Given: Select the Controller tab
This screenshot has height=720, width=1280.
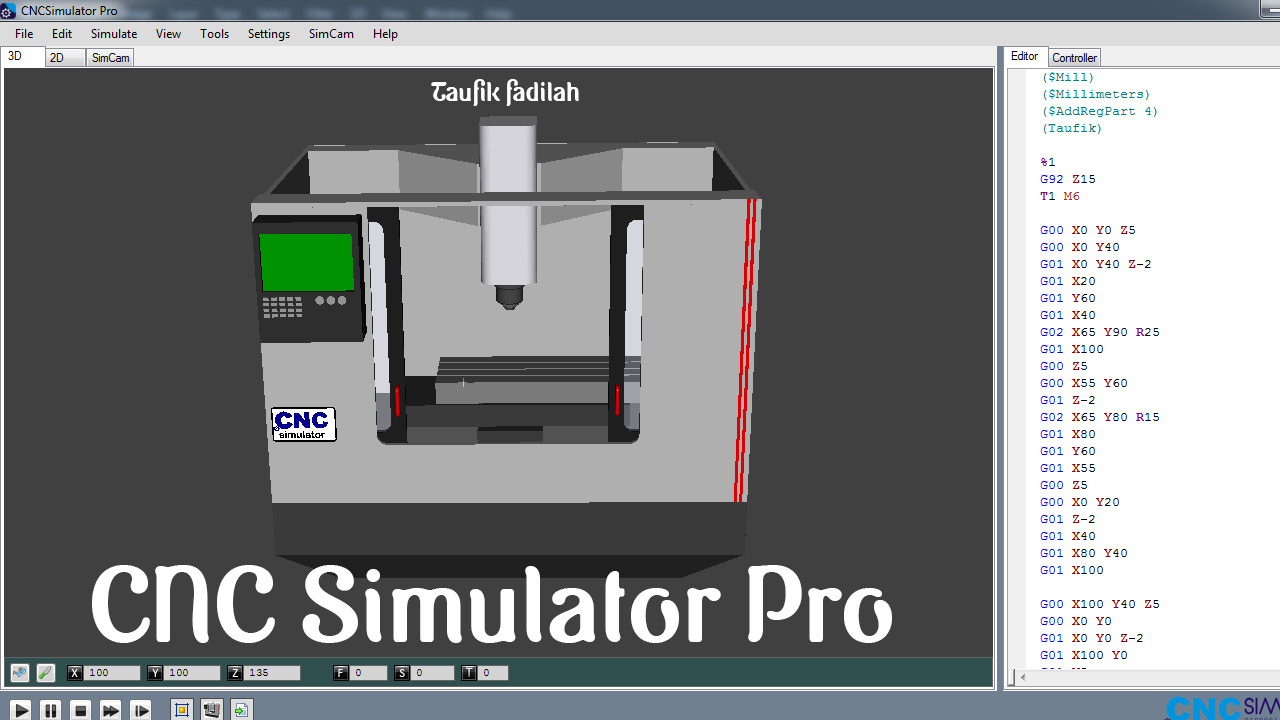Looking at the screenshot, I should pos(1075,58).
